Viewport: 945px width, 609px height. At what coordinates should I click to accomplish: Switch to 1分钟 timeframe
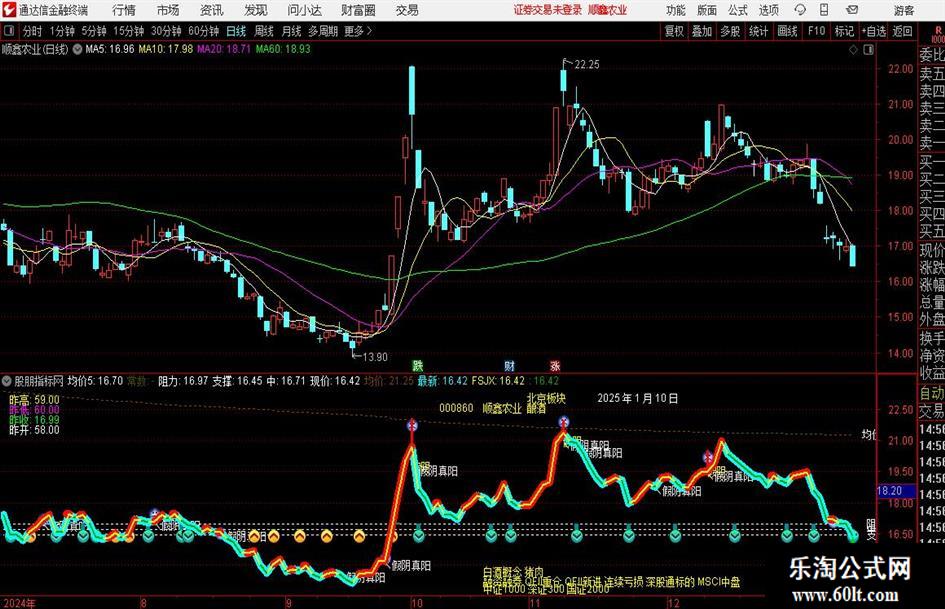[62, 31]
